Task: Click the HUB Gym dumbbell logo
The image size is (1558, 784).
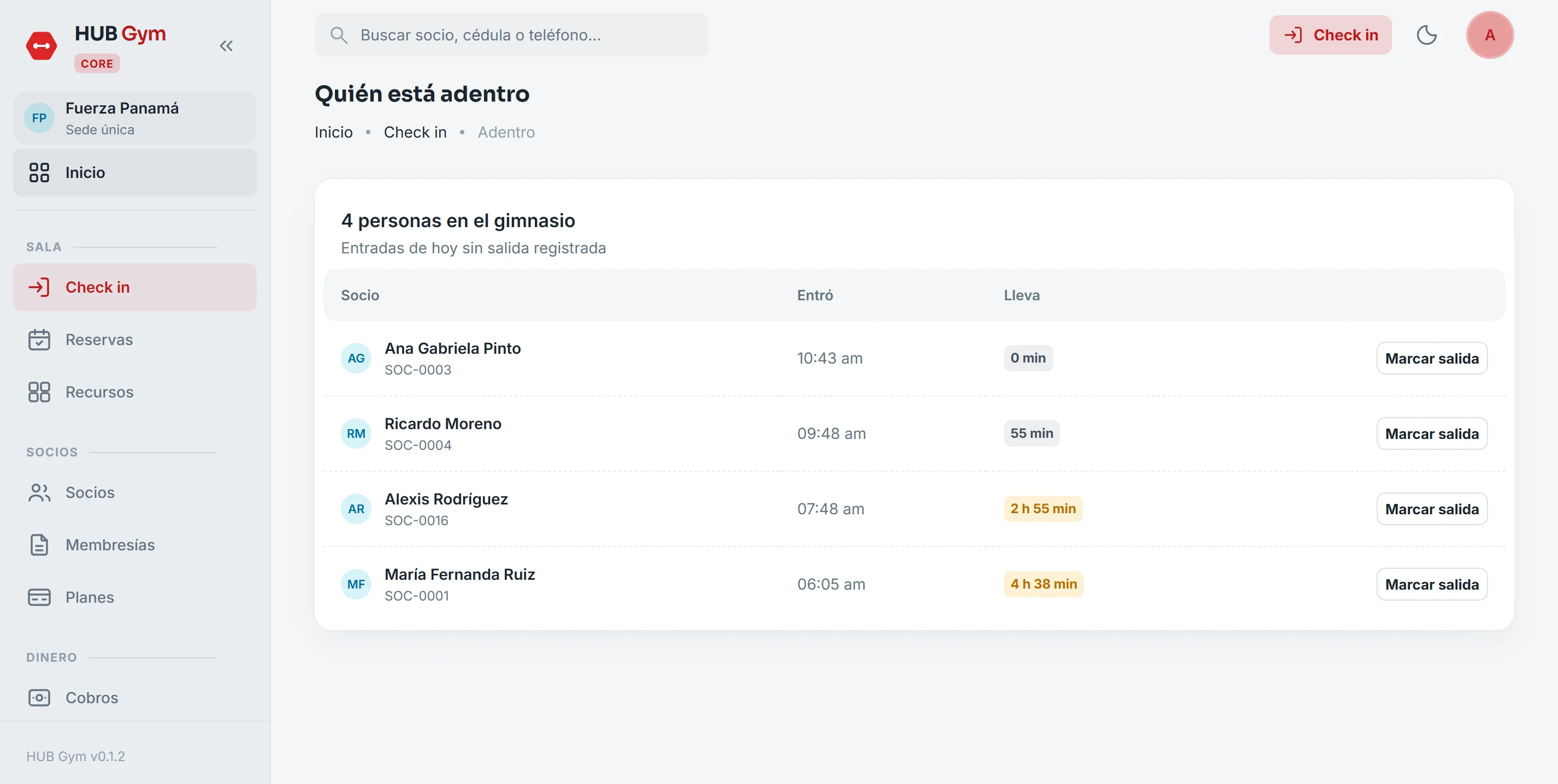Action: 41,46
